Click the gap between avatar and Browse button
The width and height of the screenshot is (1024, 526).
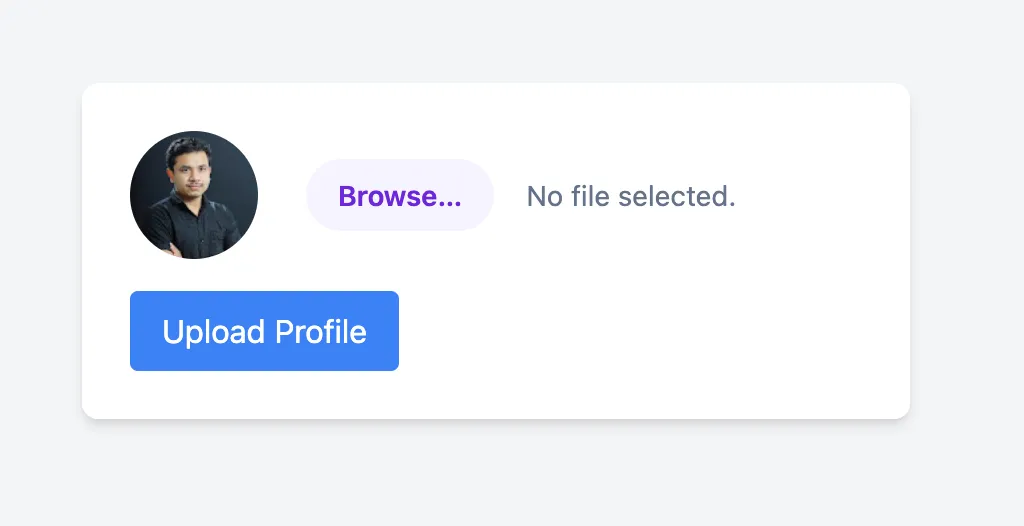282,196
